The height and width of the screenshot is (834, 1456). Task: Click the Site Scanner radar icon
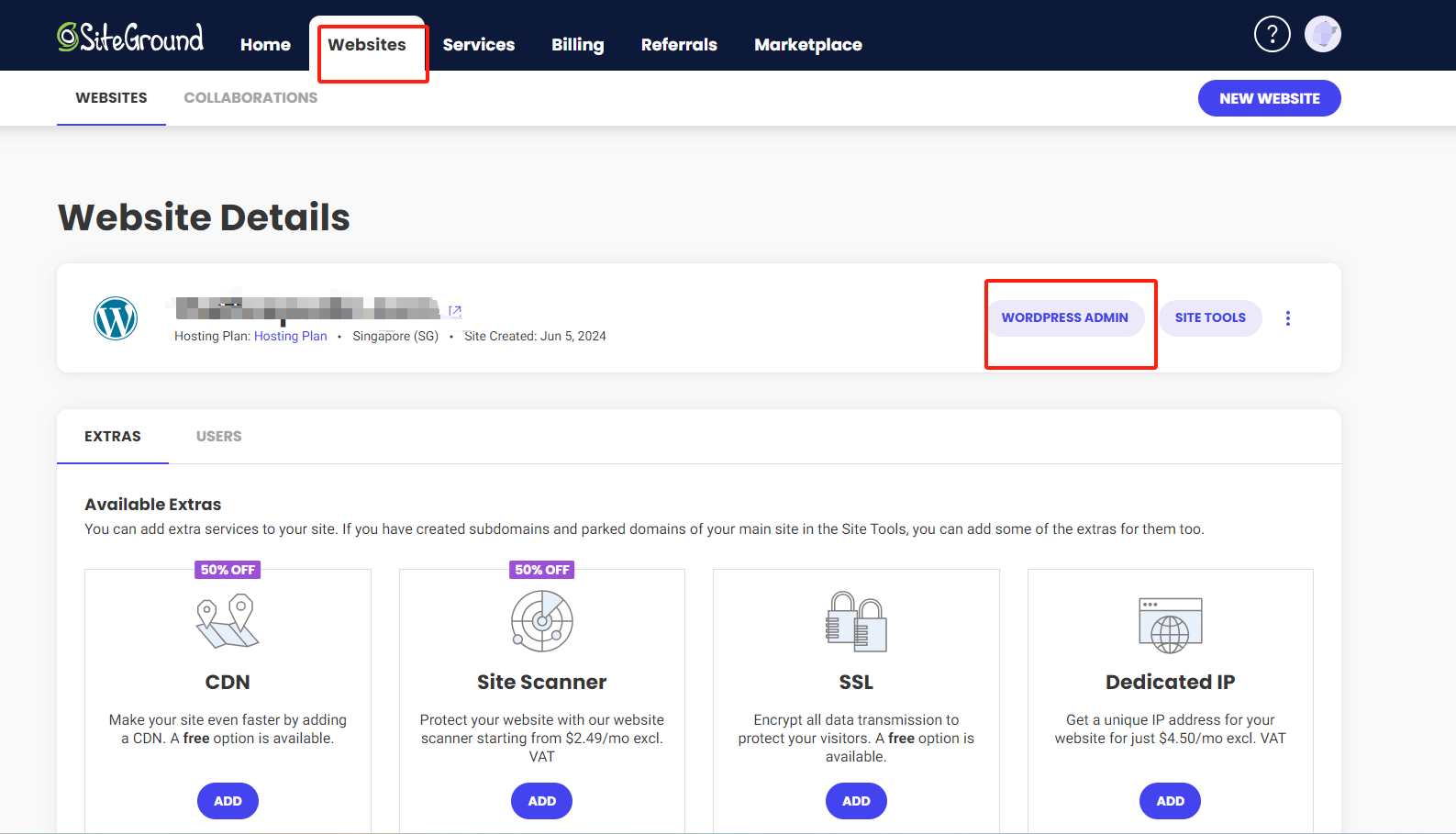click(541, 621)
